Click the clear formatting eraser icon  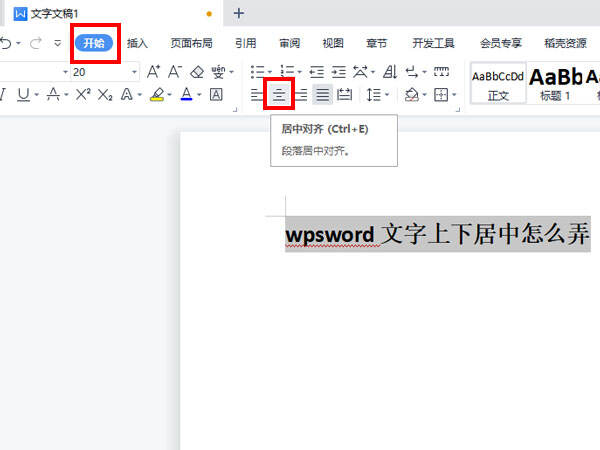197,72
